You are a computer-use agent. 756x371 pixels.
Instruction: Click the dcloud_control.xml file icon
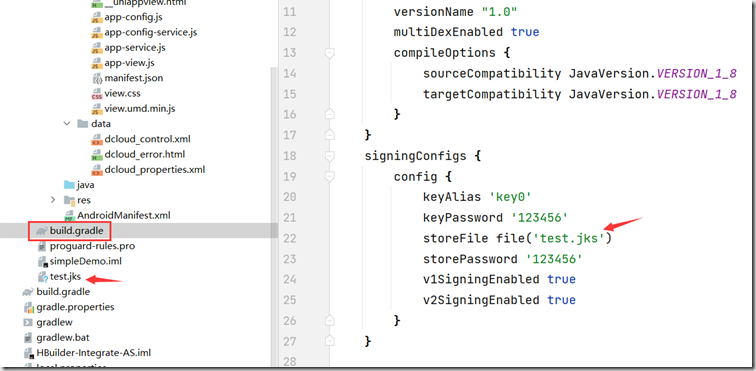(x=96, y=139)
